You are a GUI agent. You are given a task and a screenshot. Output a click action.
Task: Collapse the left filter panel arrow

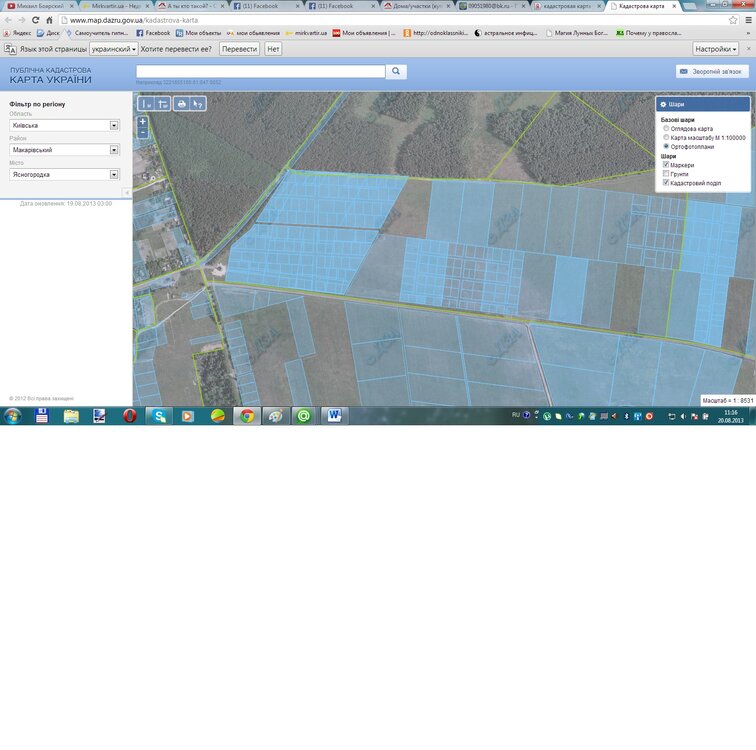(127, 192)
